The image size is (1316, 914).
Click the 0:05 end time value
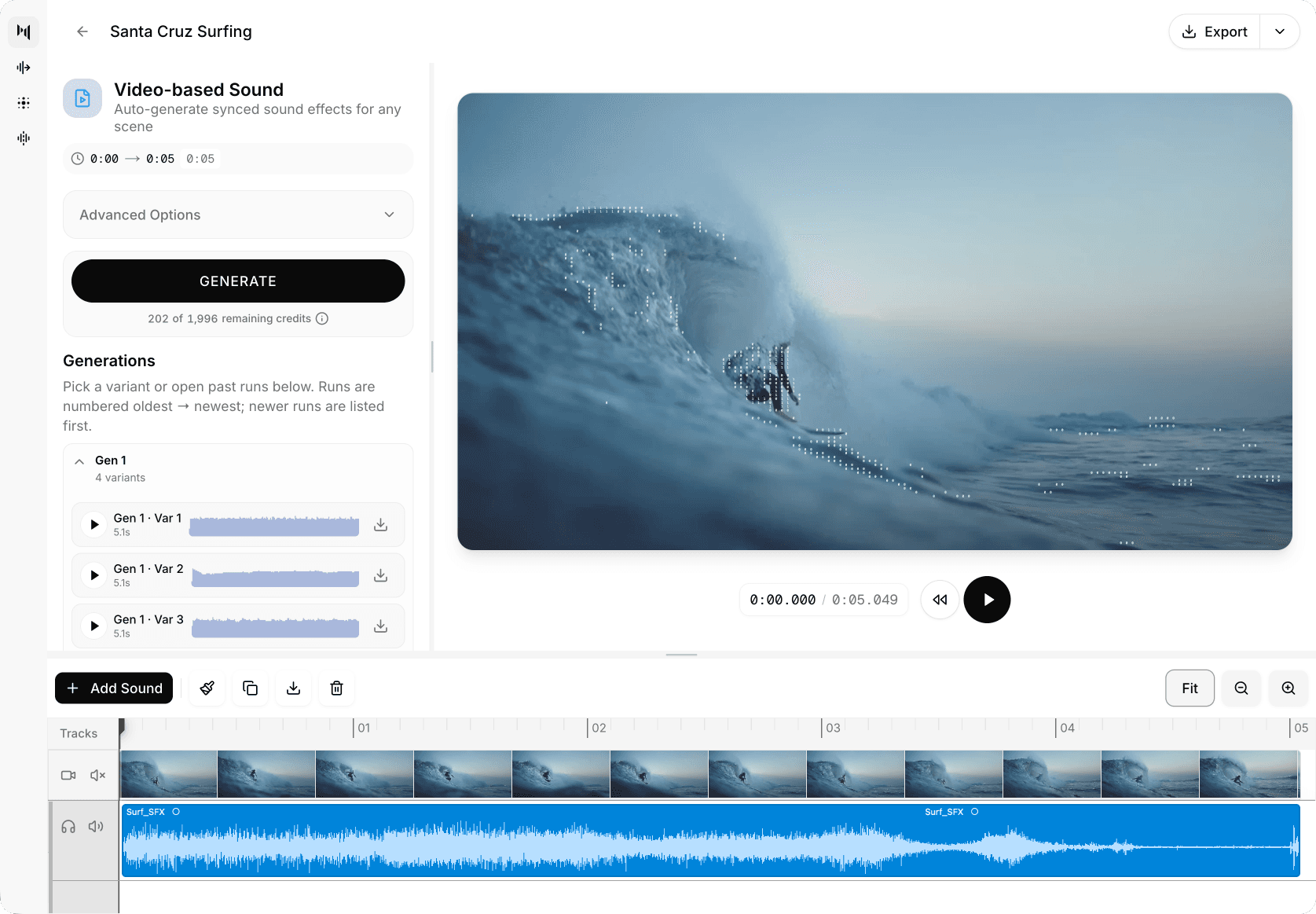(x=160, y=159)
